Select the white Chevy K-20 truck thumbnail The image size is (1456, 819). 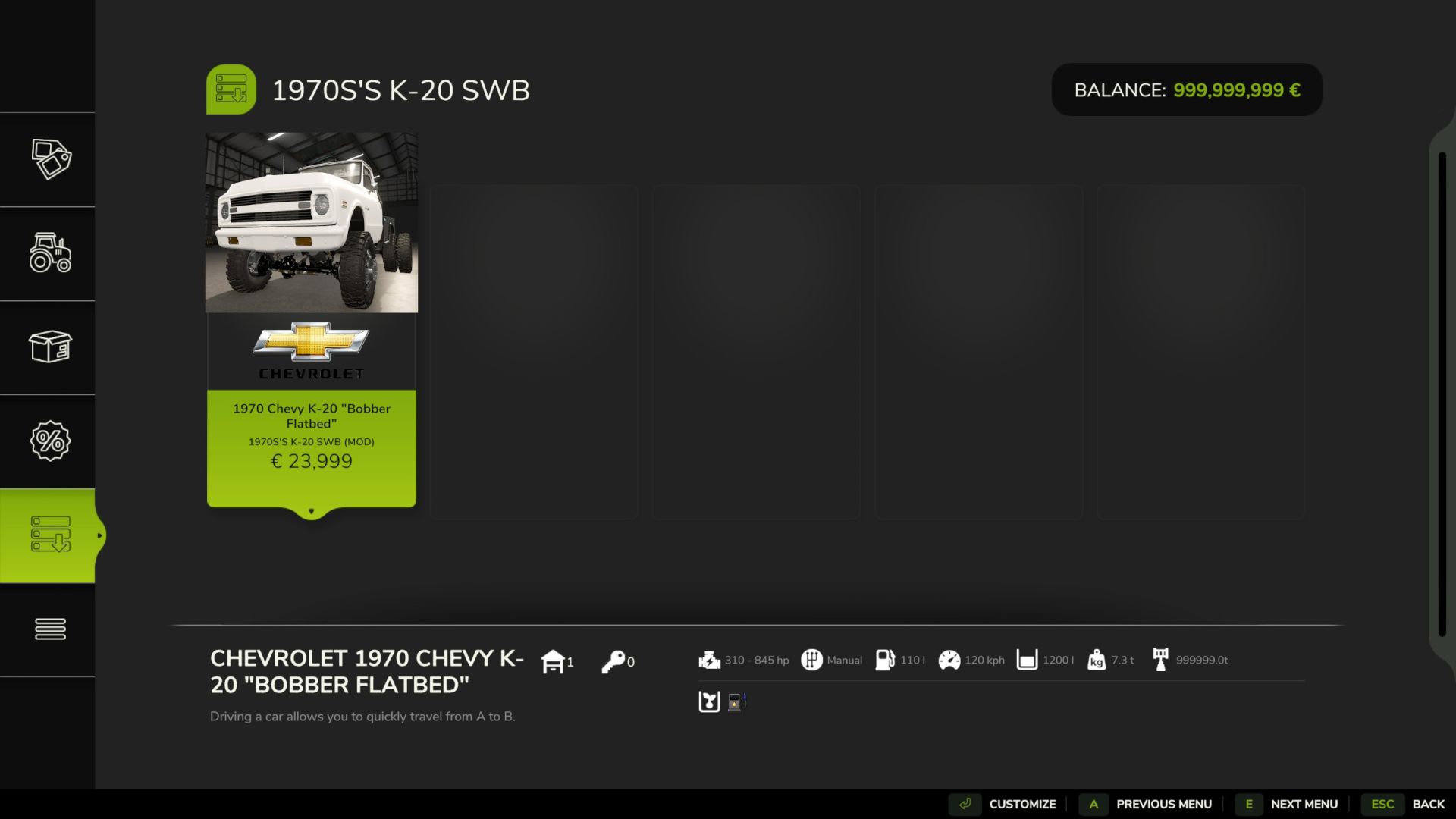[x=312, y=222]
